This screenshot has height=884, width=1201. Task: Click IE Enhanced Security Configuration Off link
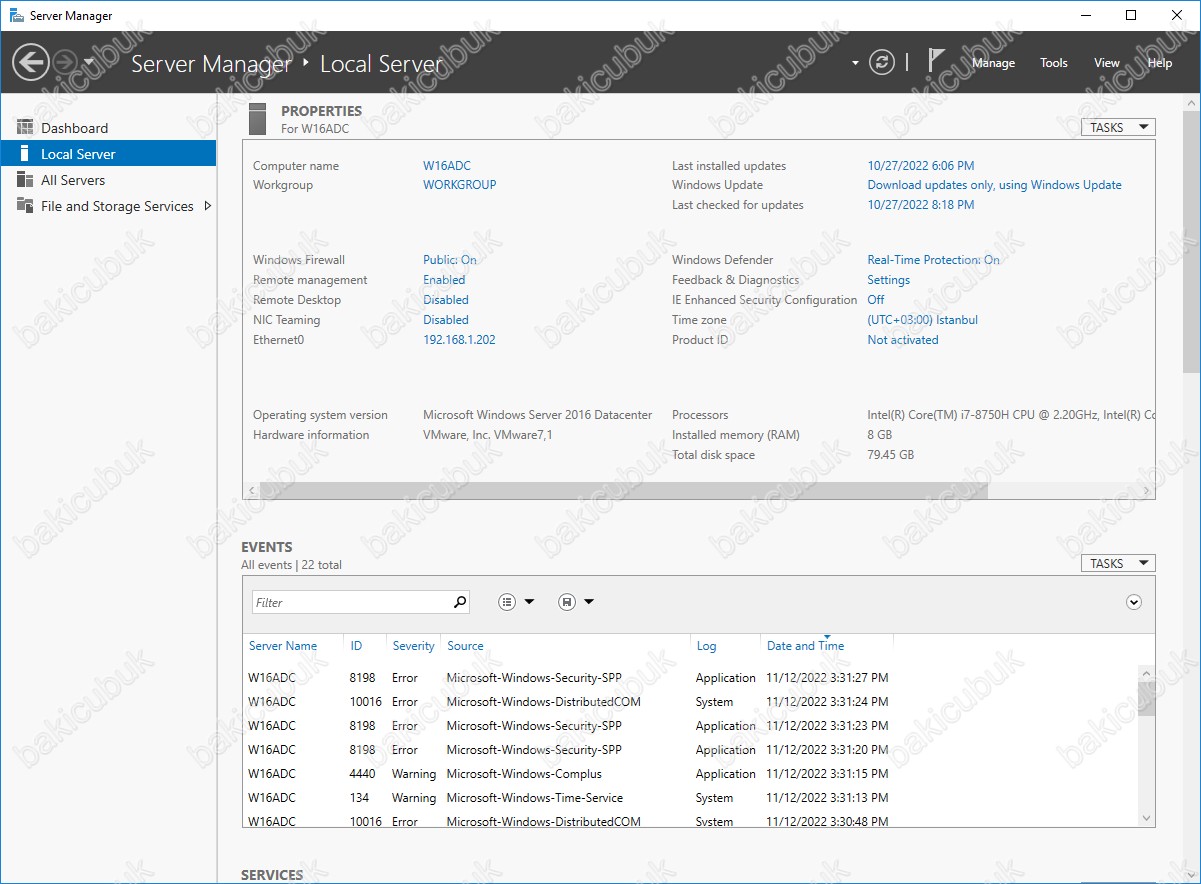click(876, 300)
